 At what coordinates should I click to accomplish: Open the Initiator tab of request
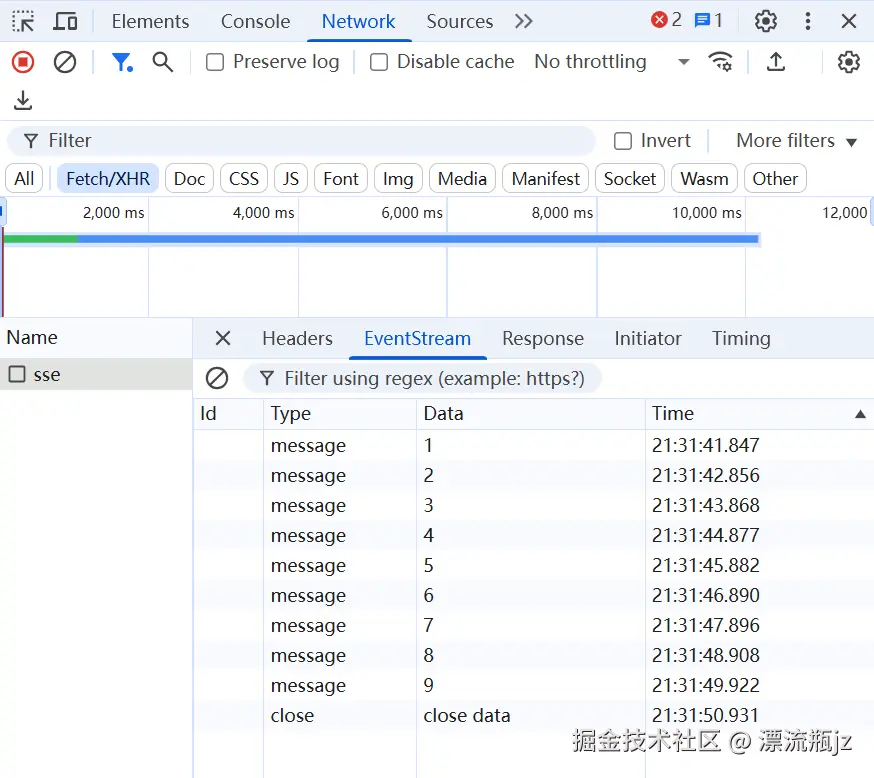(648, 338)
